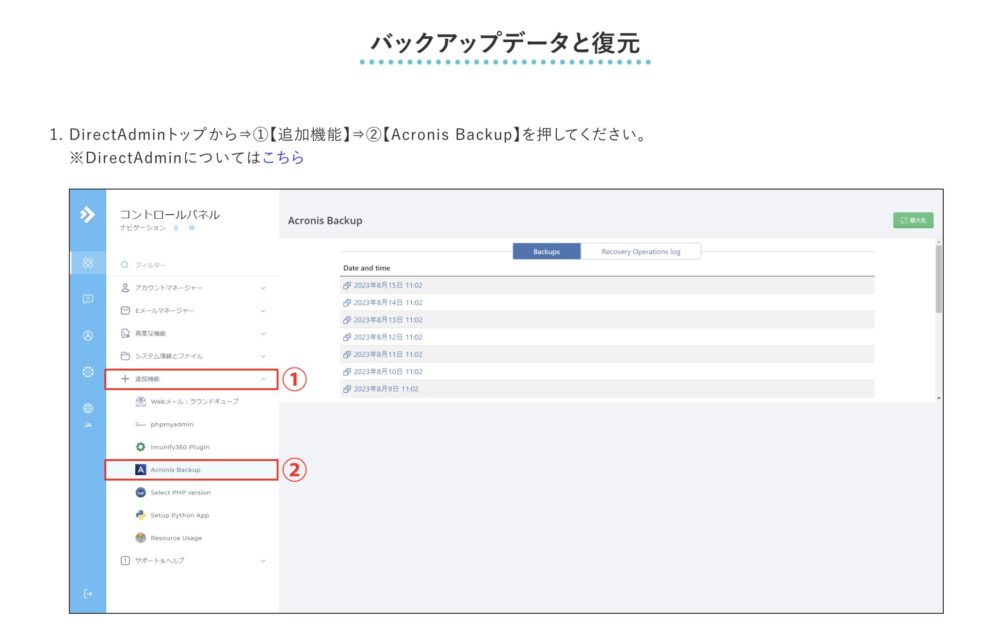1000x640 pixels.
Task: Click the plus icon next to 追加機能
Action: pos(125,379)
